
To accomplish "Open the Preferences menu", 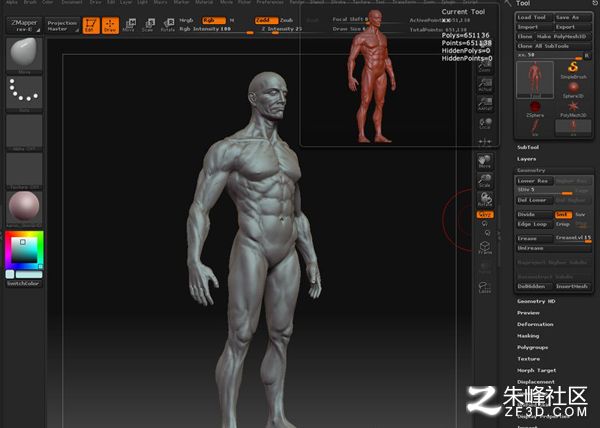I will tap(270, 2).
